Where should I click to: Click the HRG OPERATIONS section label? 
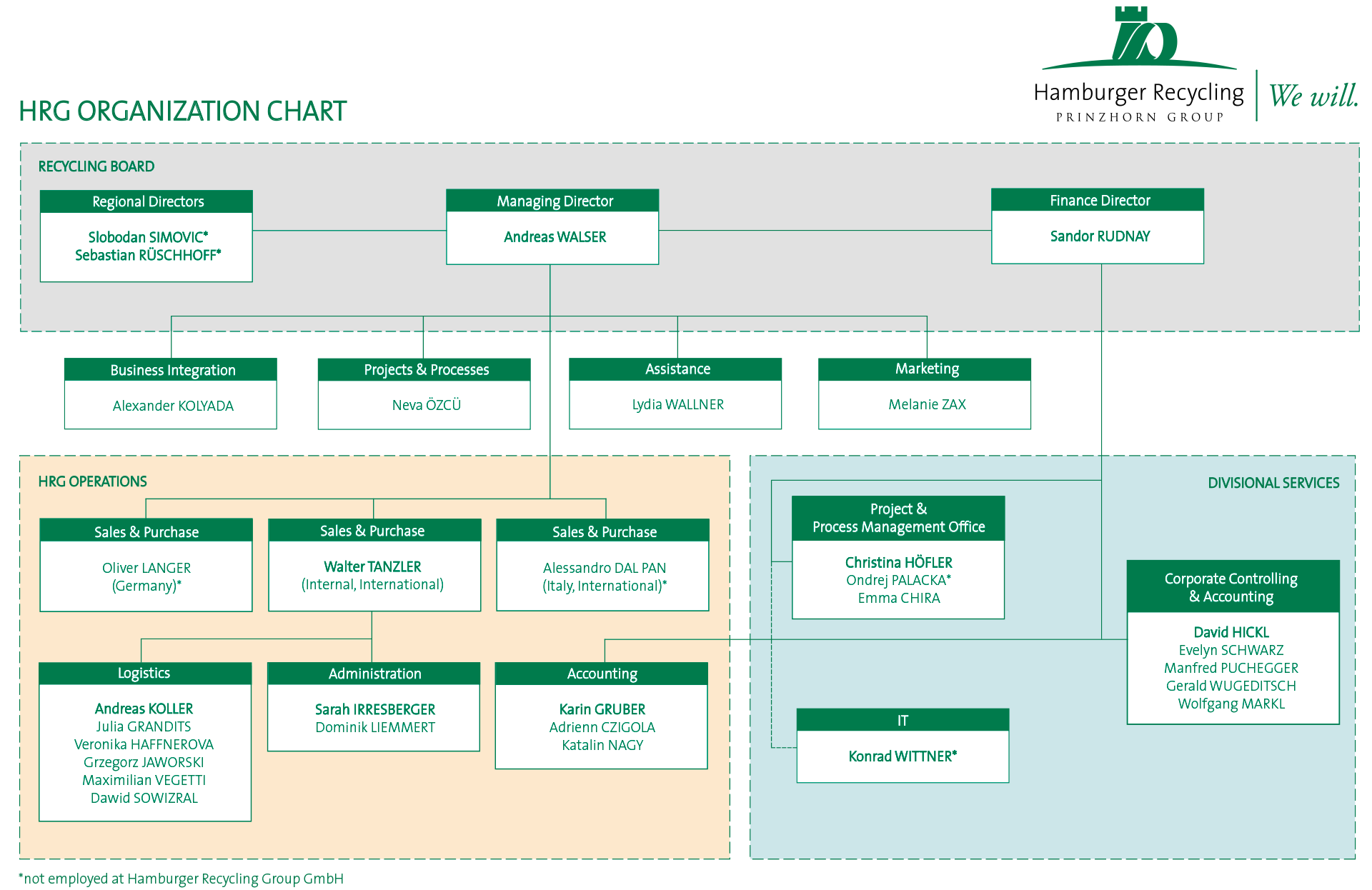[93, 481]
